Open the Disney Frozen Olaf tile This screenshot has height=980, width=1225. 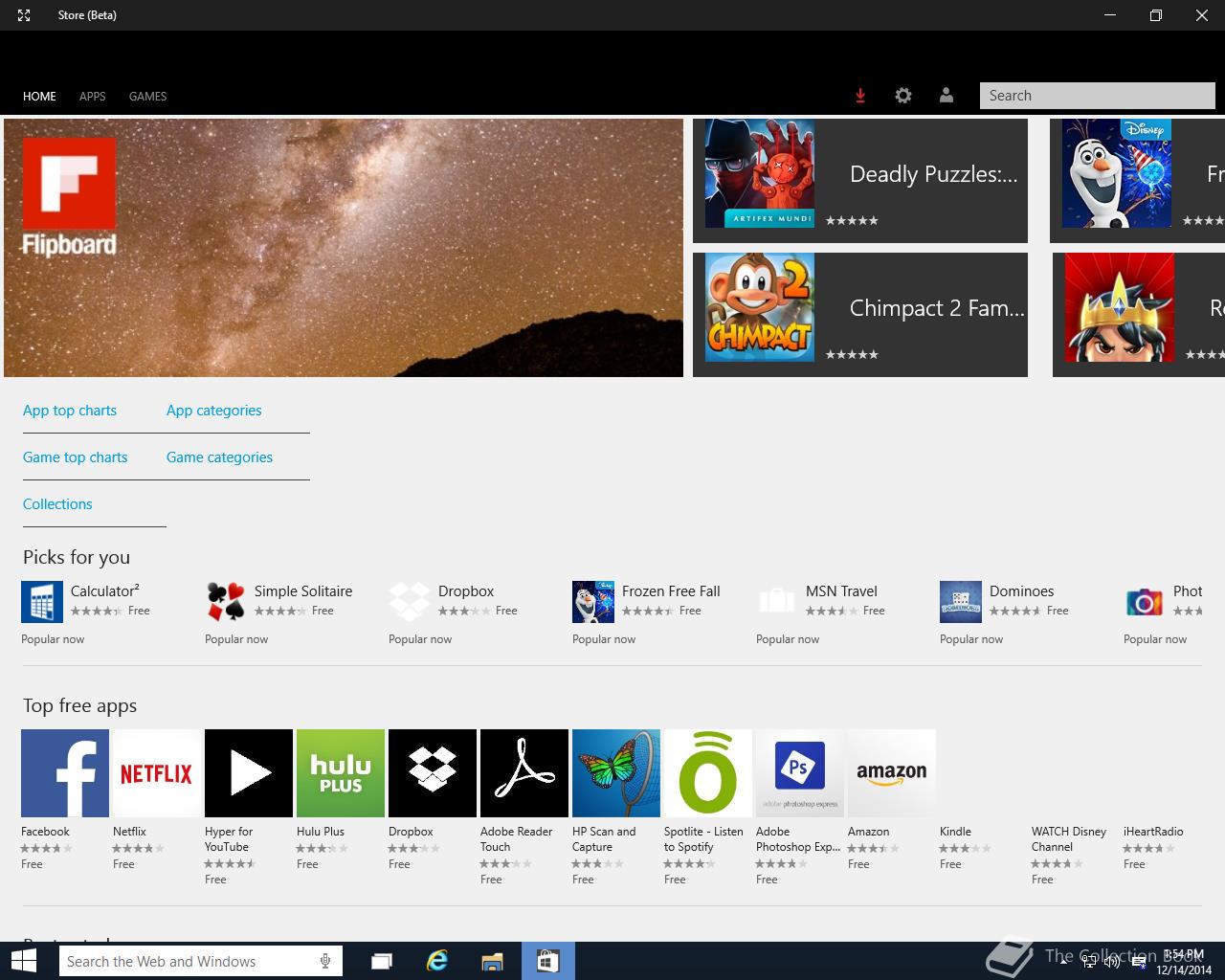[1137, 181]
